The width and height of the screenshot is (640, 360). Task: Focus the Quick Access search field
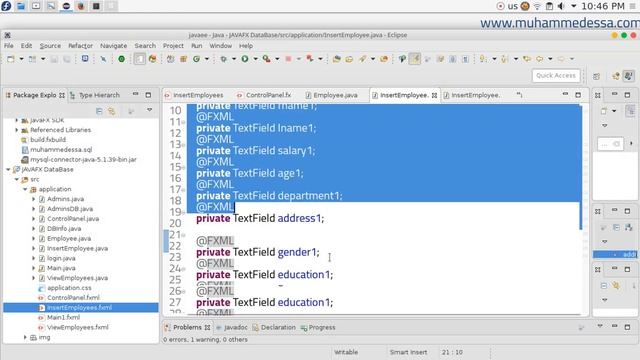click(556, 76)
